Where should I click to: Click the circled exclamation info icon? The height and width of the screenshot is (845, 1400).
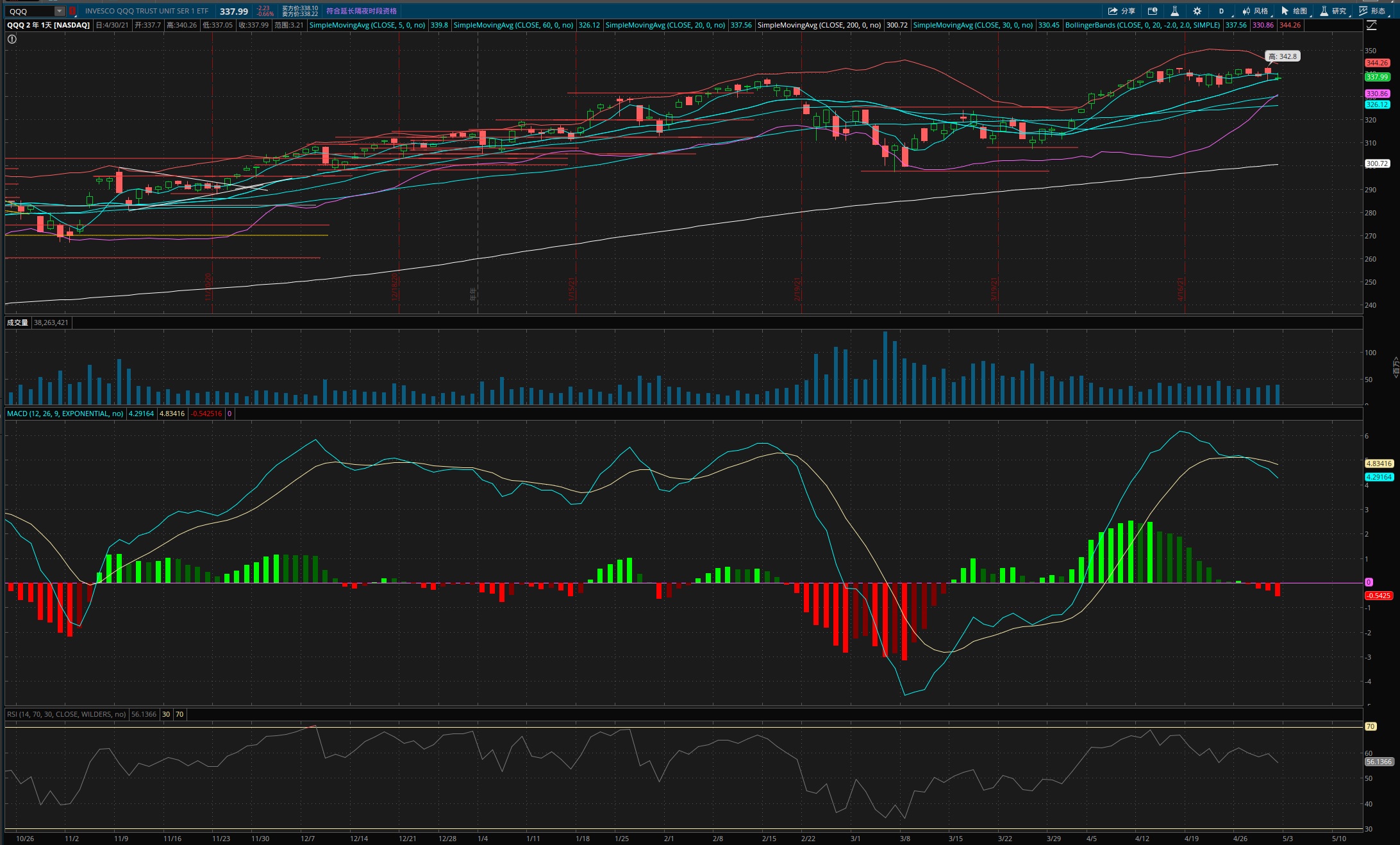click(x=12, y=39)
